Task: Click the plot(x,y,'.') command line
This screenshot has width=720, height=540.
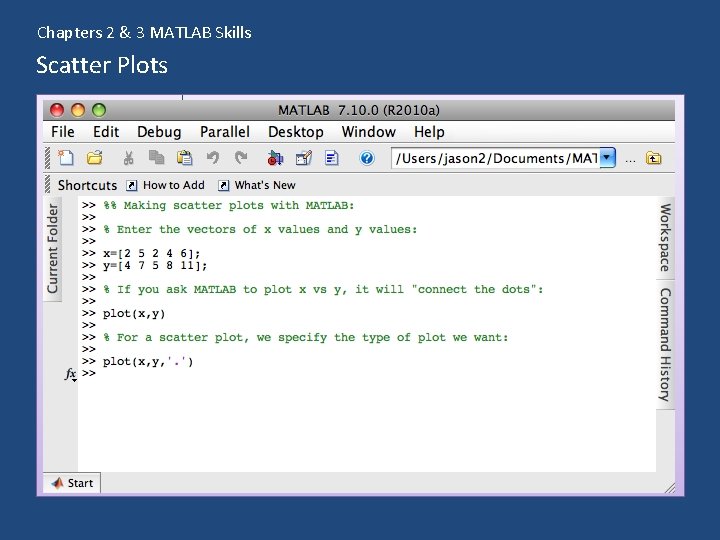Action: tap(148, 361)
